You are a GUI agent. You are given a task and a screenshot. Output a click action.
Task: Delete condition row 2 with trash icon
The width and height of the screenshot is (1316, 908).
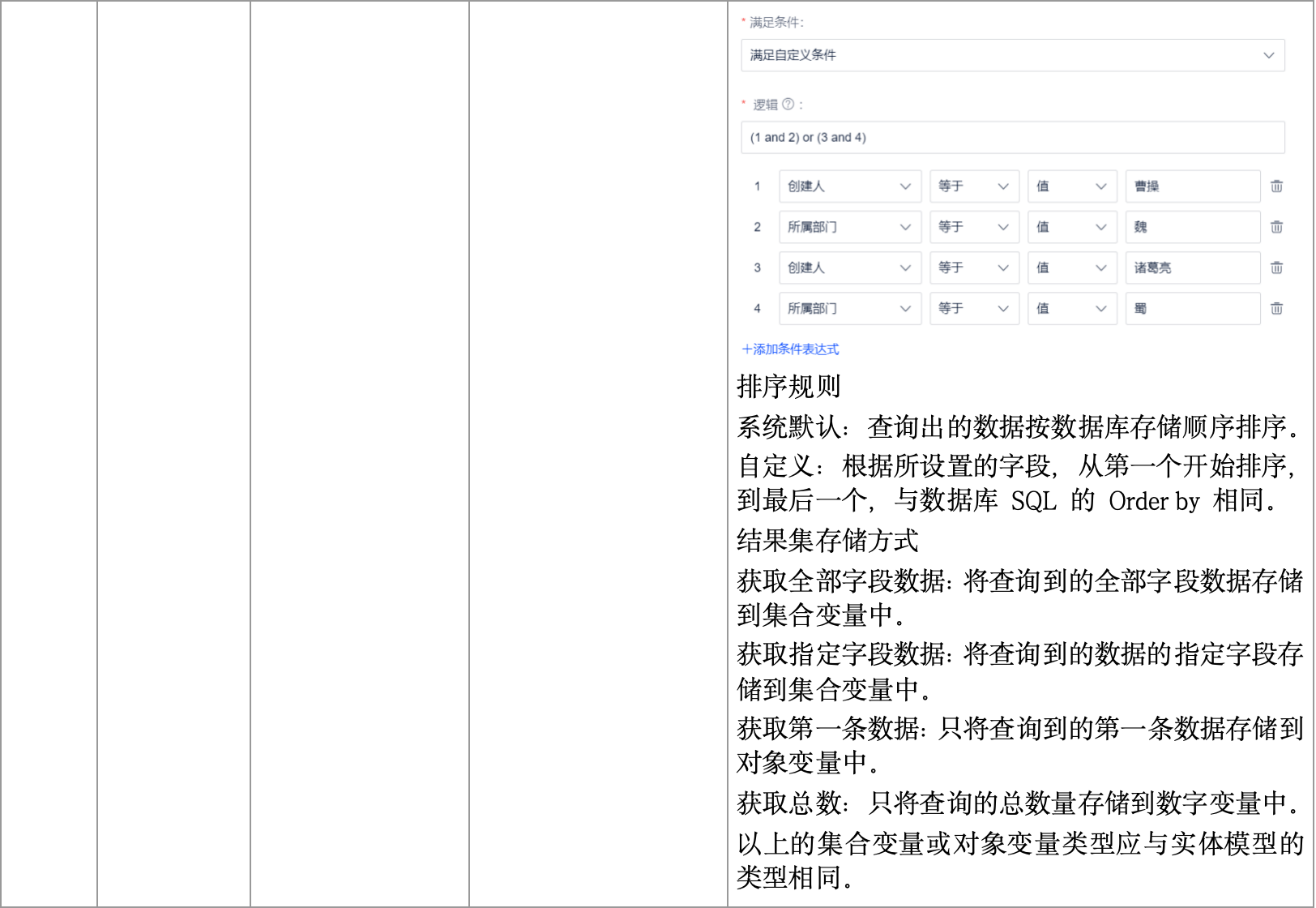[1276, 227]
